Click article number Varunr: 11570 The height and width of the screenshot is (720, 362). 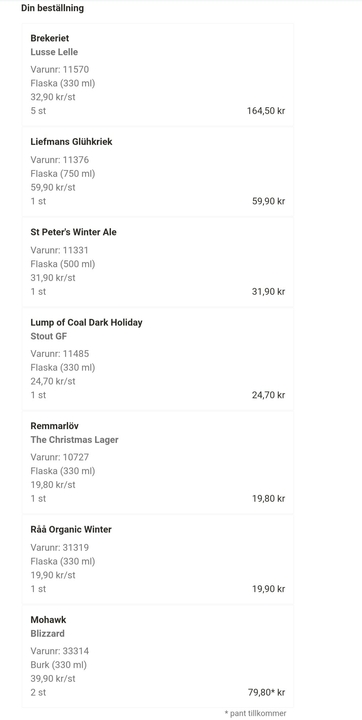pos(60,70)
